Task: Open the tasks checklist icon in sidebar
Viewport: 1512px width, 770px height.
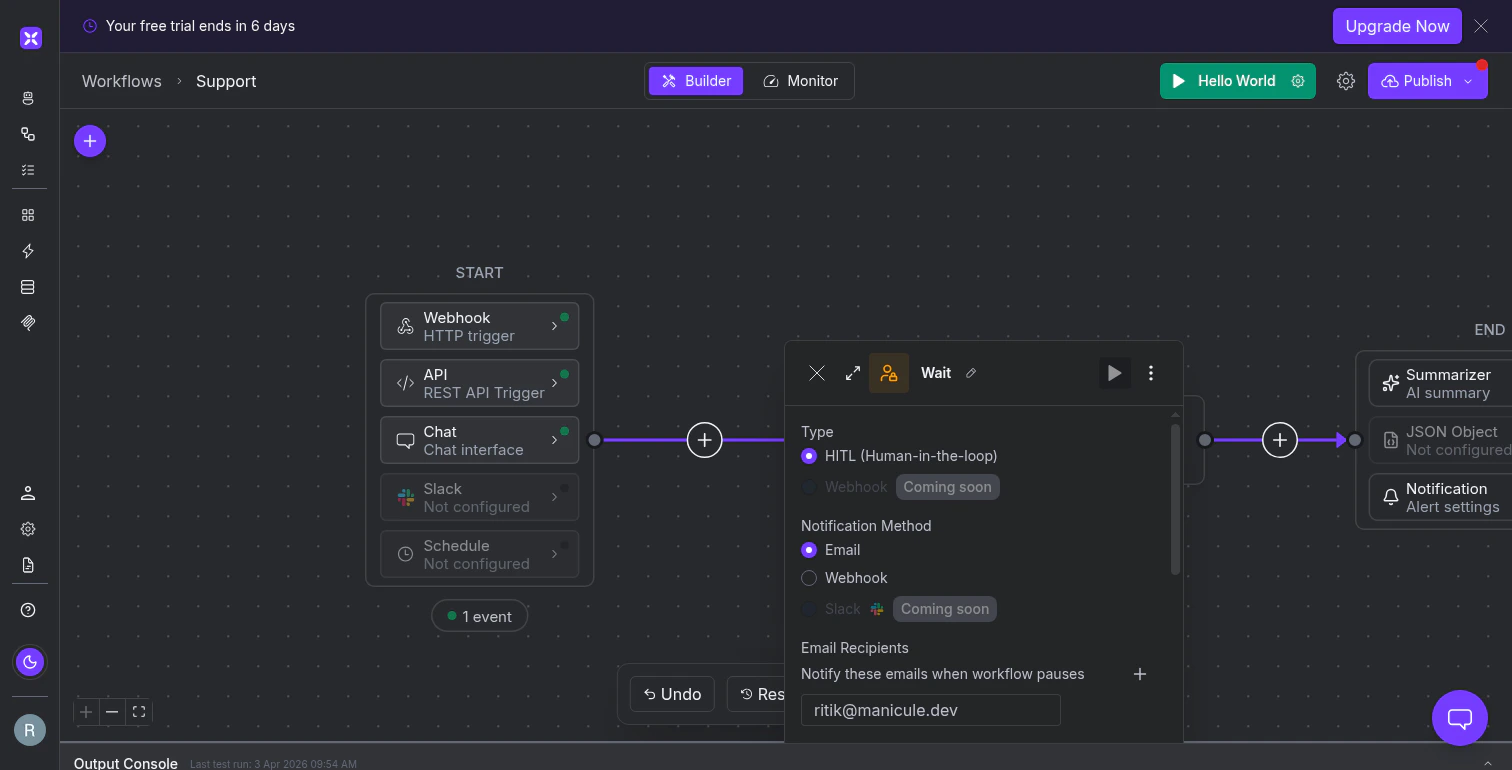Action: (28, 170)
